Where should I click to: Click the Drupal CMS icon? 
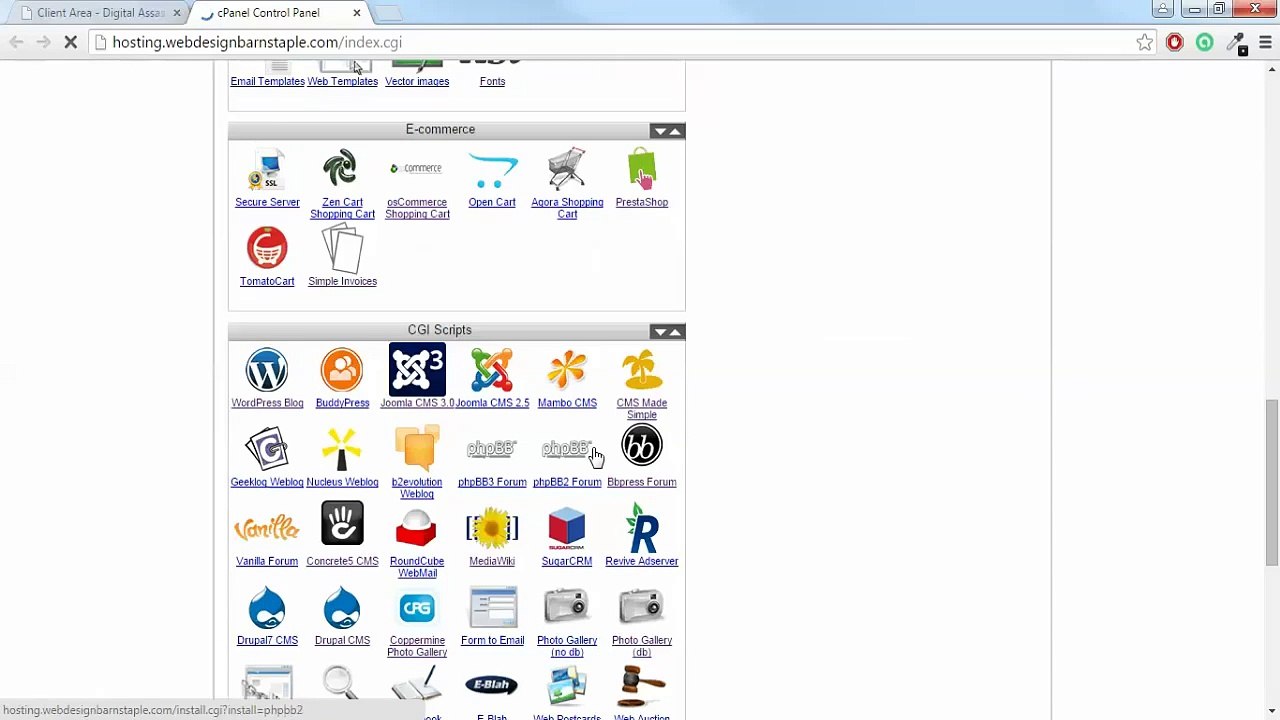pos(342,608)
